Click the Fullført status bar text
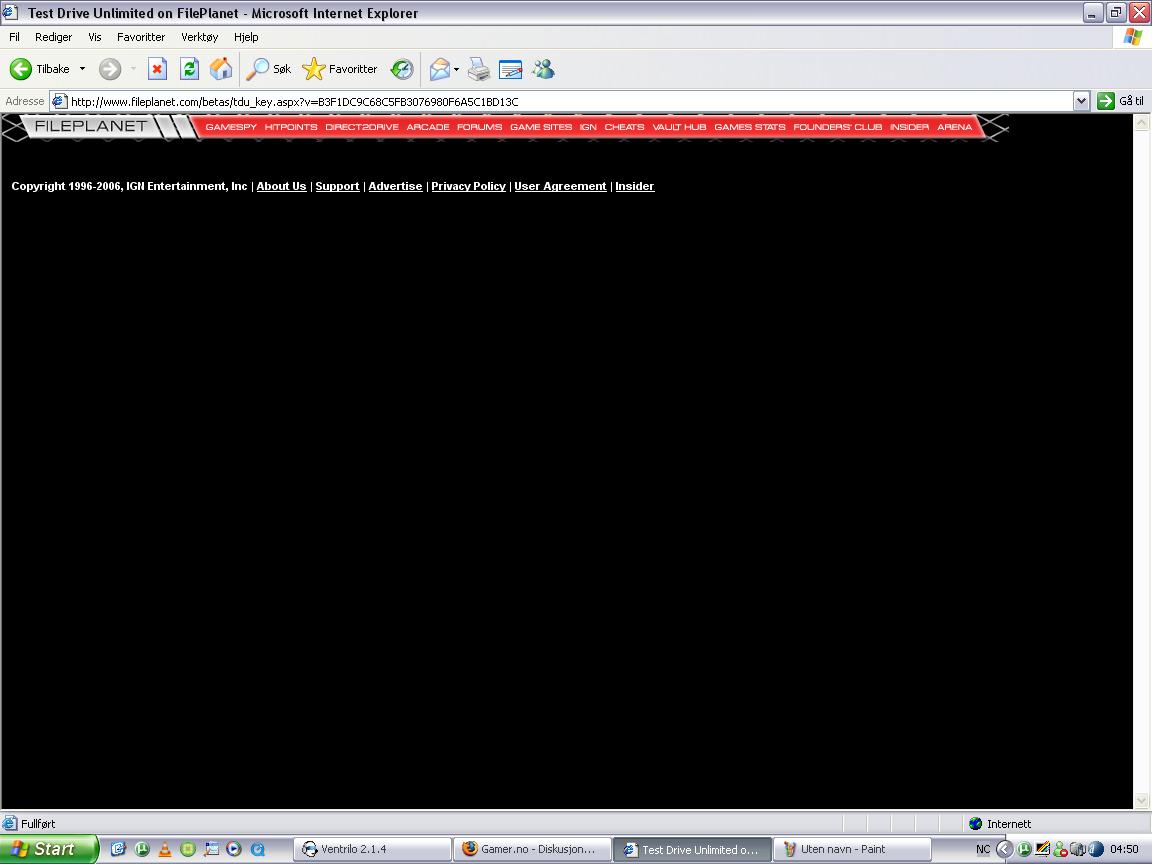This screenshot has width=1152, height=864. click(38, 824)
